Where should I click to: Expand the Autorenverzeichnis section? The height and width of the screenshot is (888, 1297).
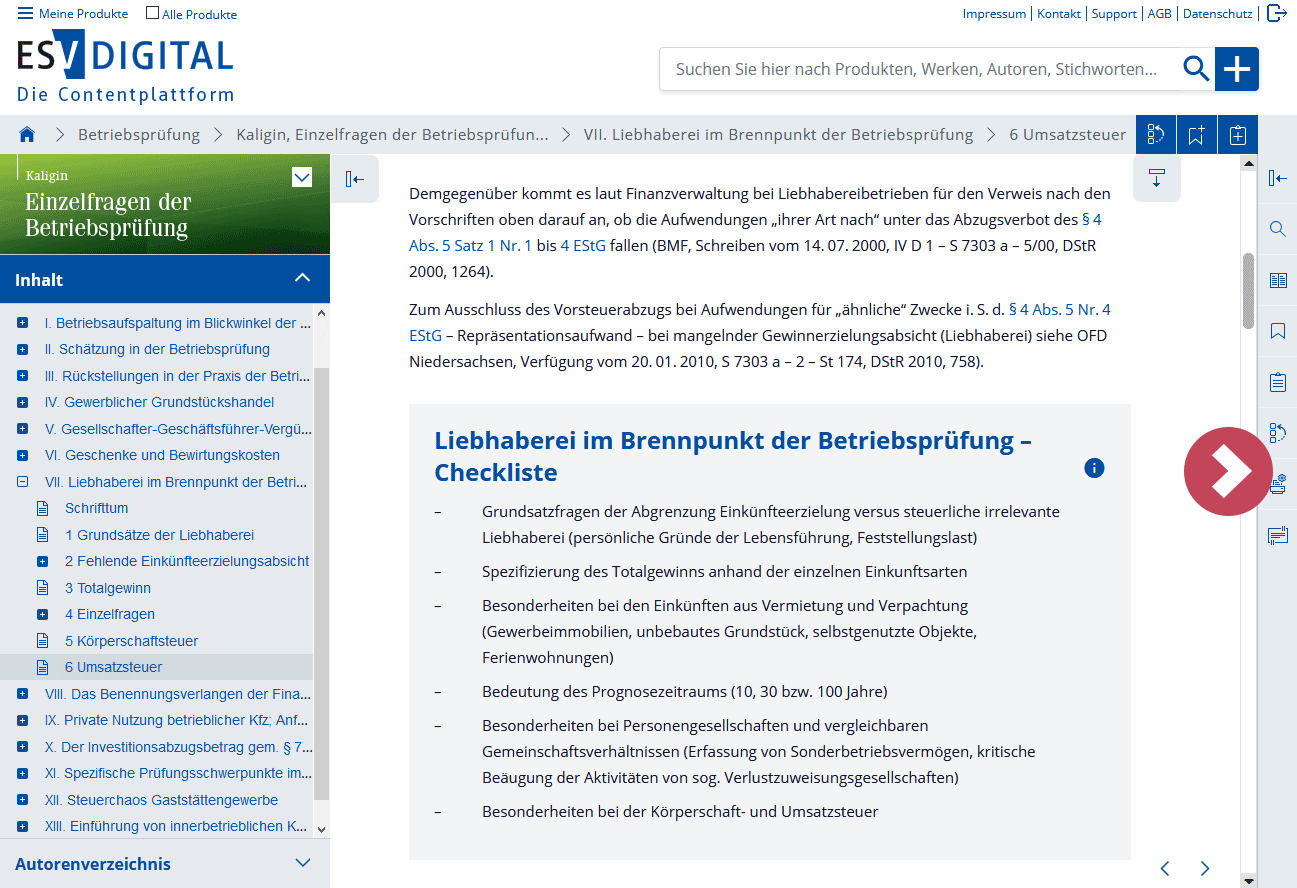tap(303, 863)
